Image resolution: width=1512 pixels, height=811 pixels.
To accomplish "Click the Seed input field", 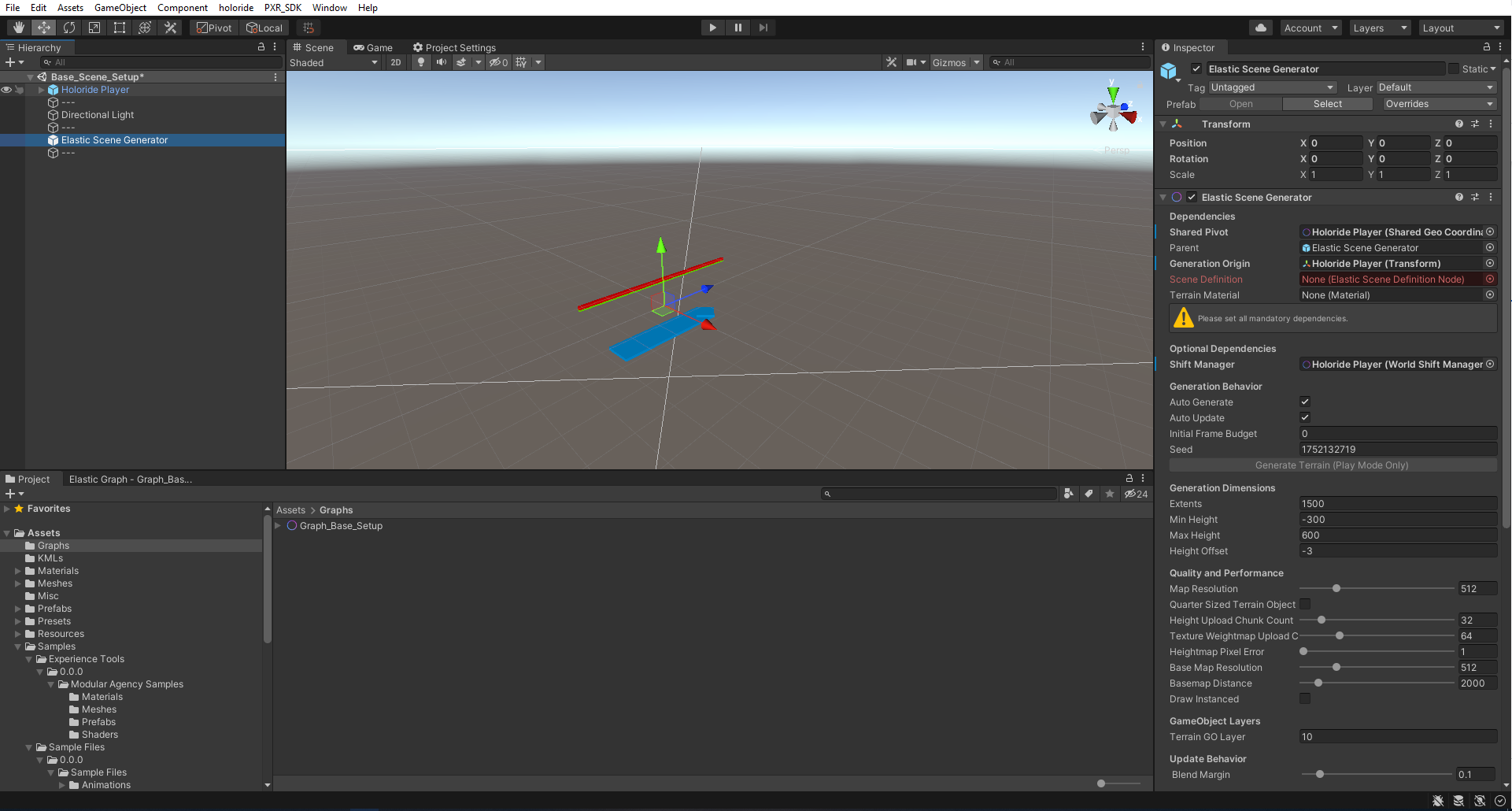I will coord(1397,449).
